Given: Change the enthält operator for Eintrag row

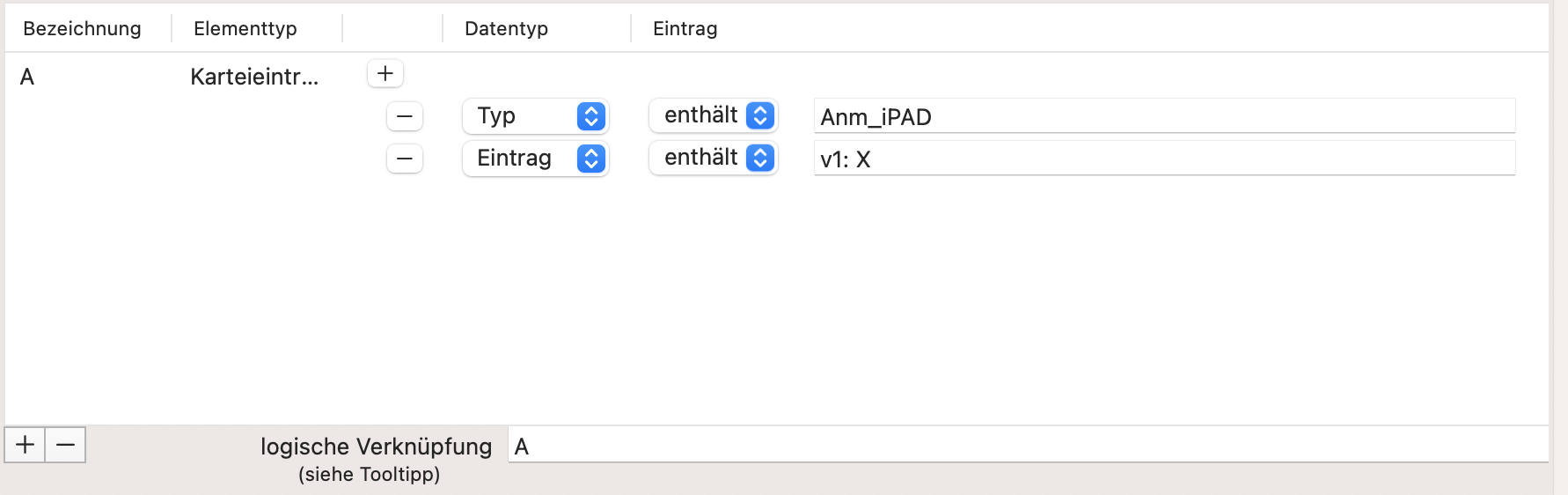Looking at the screenshot, I should pyautogui.click(x=714, y=158).
